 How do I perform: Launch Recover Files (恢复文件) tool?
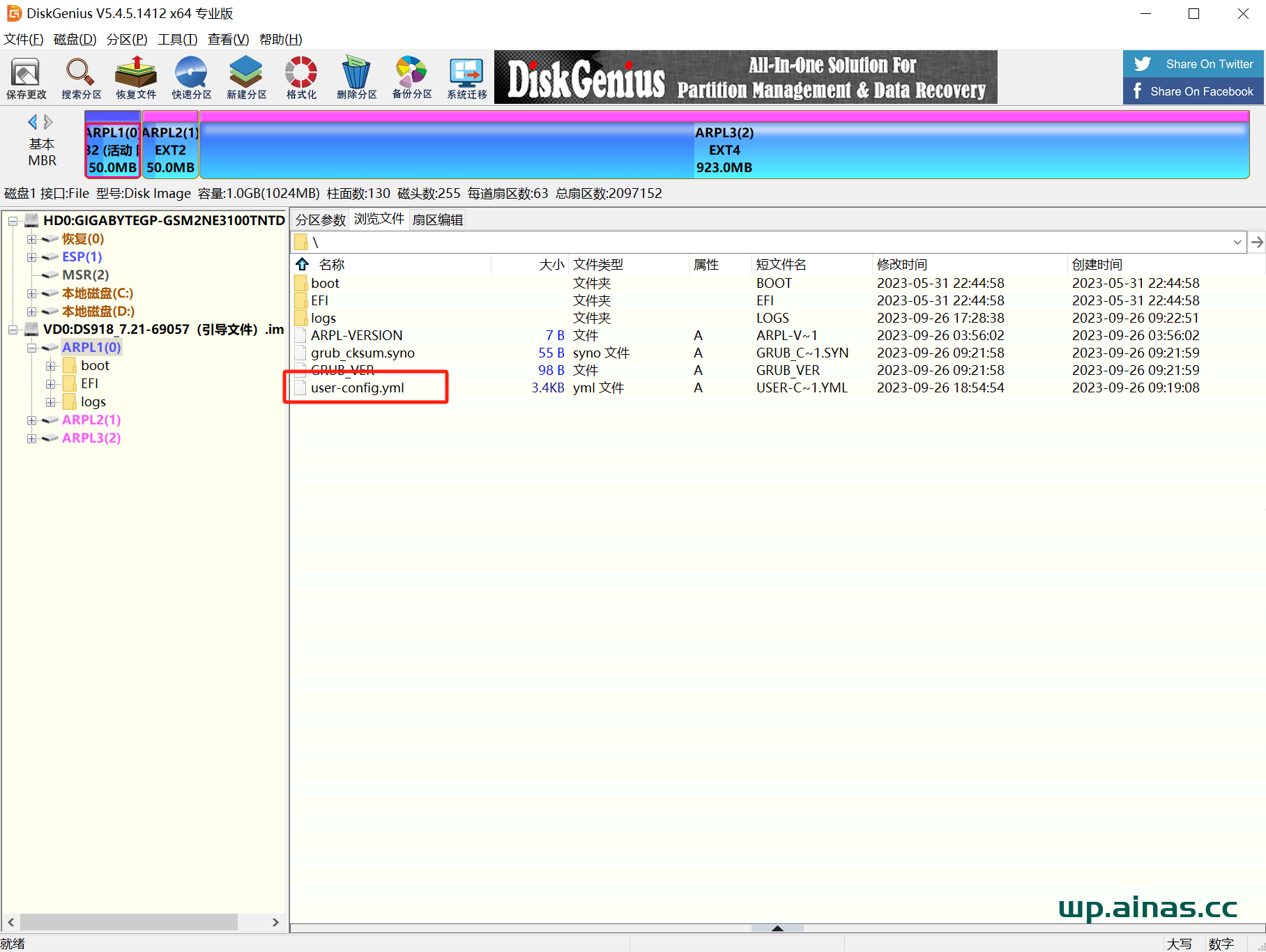click(136, 77)
